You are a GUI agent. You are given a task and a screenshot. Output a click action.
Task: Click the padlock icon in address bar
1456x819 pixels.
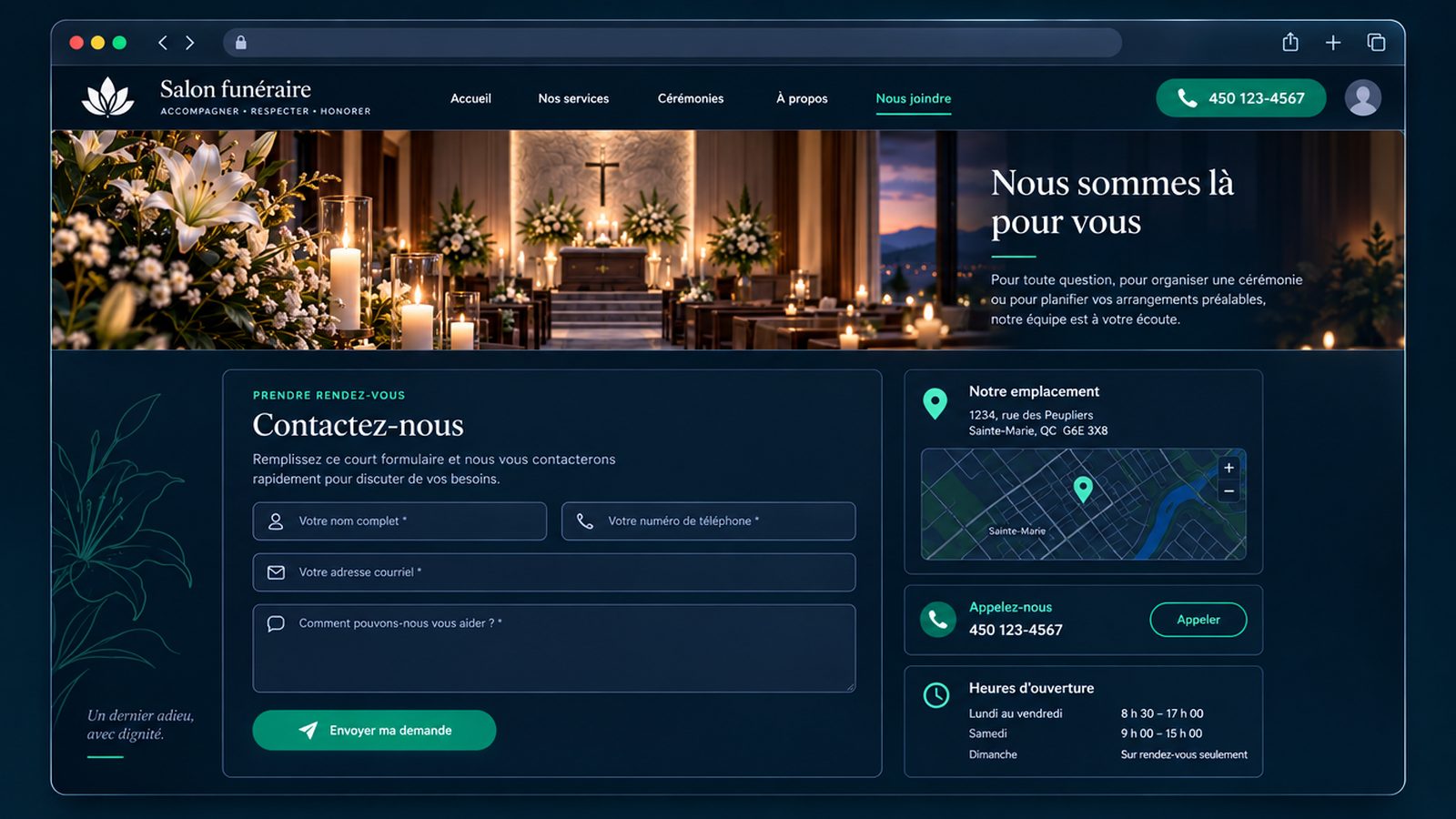(241, 43)
